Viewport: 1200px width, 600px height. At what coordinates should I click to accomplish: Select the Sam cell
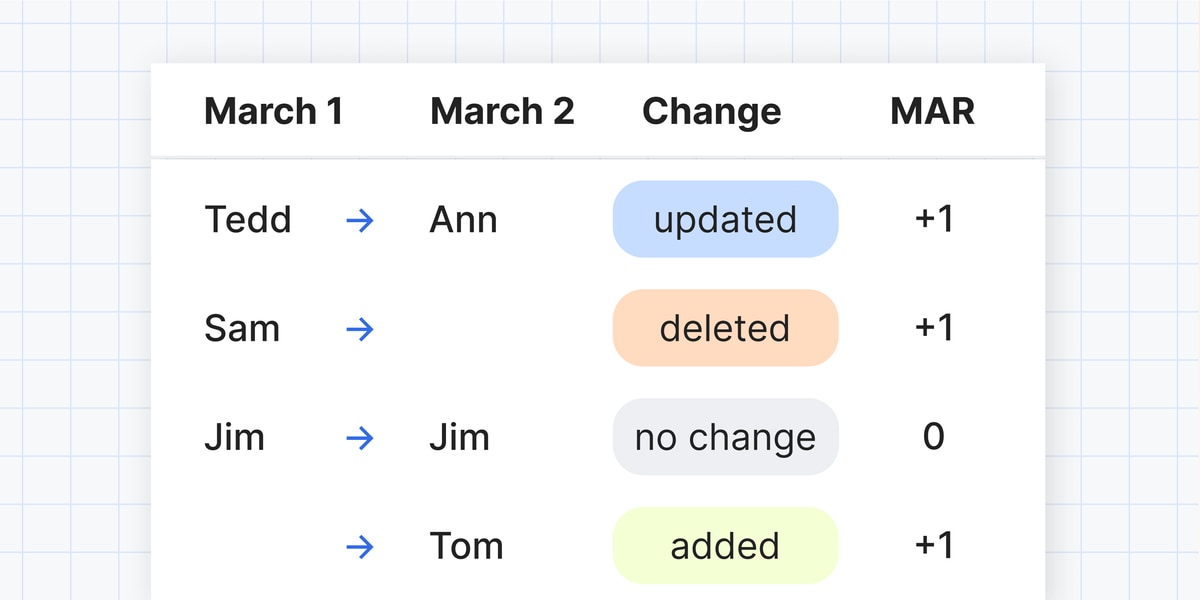coord(242,328)
